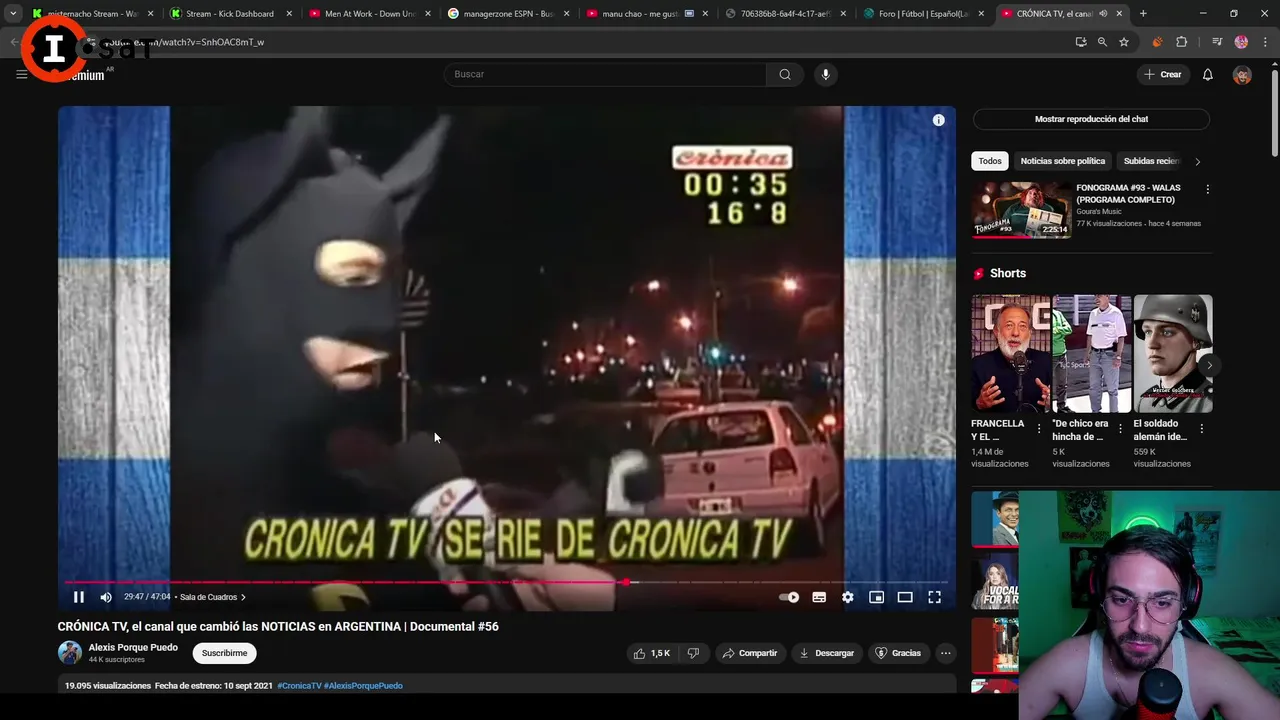Image resolution: width=1280 pixels, height=720 pixels.
Task: Click the #CronicaTV hashtag
Action: (x=299, y=686)
